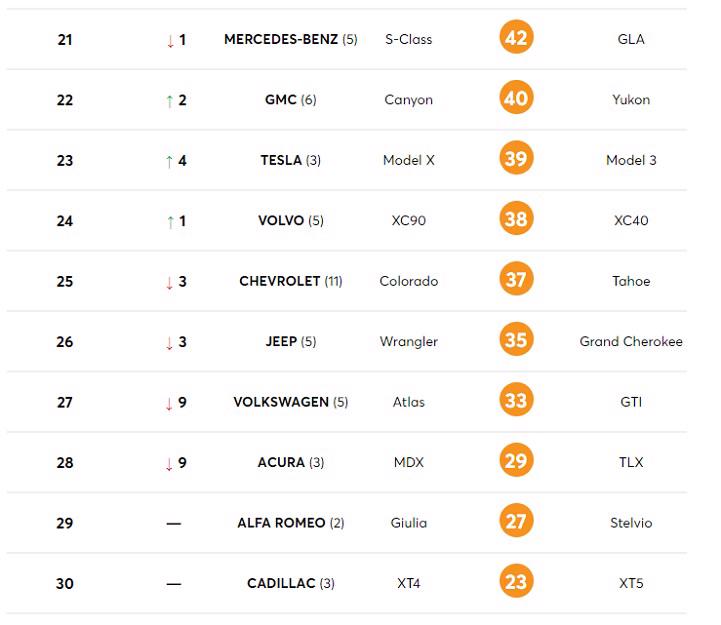Open the VOLKSWAGEN brand link
The width and height of the screenshot is (721, 625).
pyautogui.click(x=281, y=402)
